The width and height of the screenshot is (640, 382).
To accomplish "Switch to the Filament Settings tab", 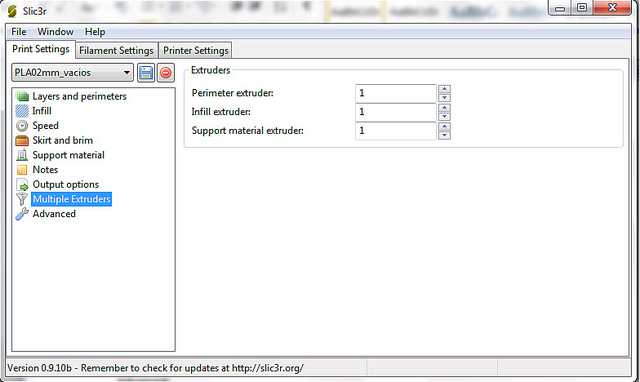I will (116, 51).
